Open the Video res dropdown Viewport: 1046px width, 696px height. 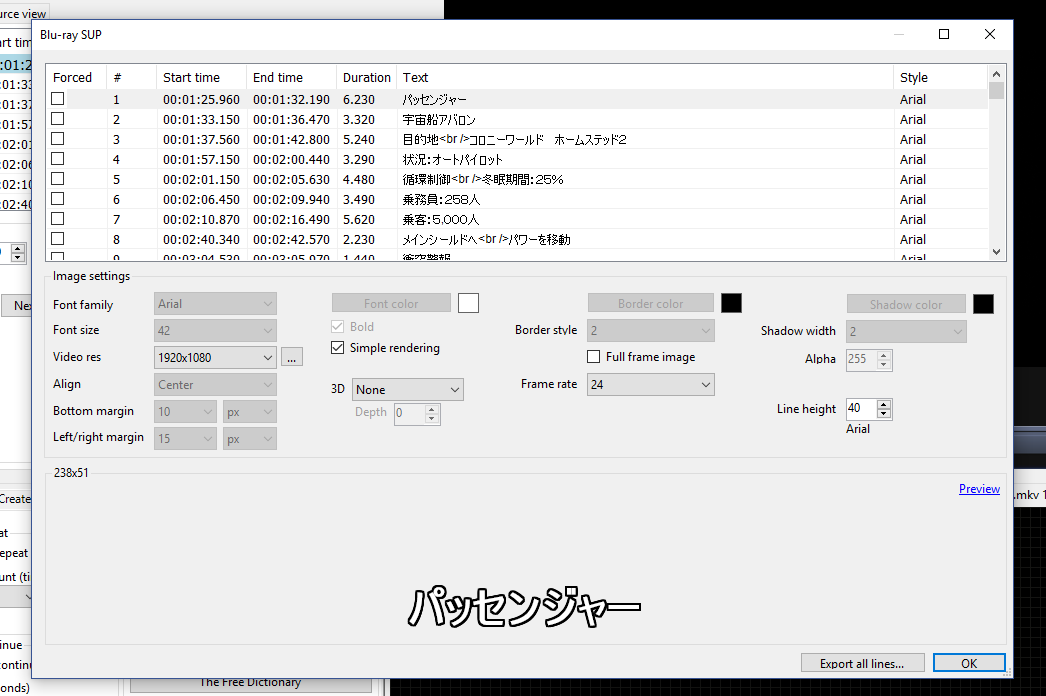tap(214, 357)
